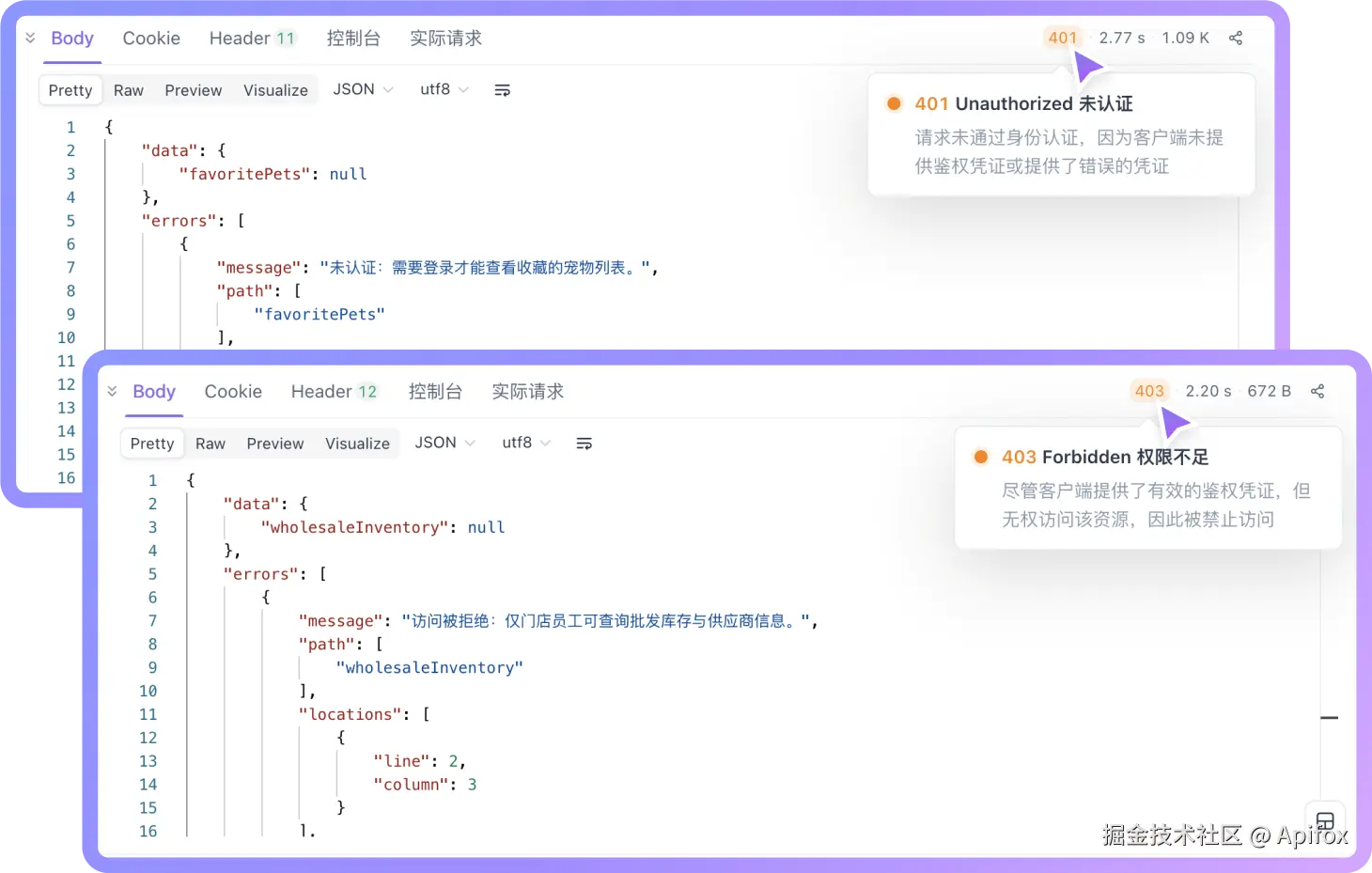Viewport: 1372px width, 873px height.
Task: Click "wholesaleInventory": null line in 403 body
Action: pyautogui.click(x=382, y=527)
